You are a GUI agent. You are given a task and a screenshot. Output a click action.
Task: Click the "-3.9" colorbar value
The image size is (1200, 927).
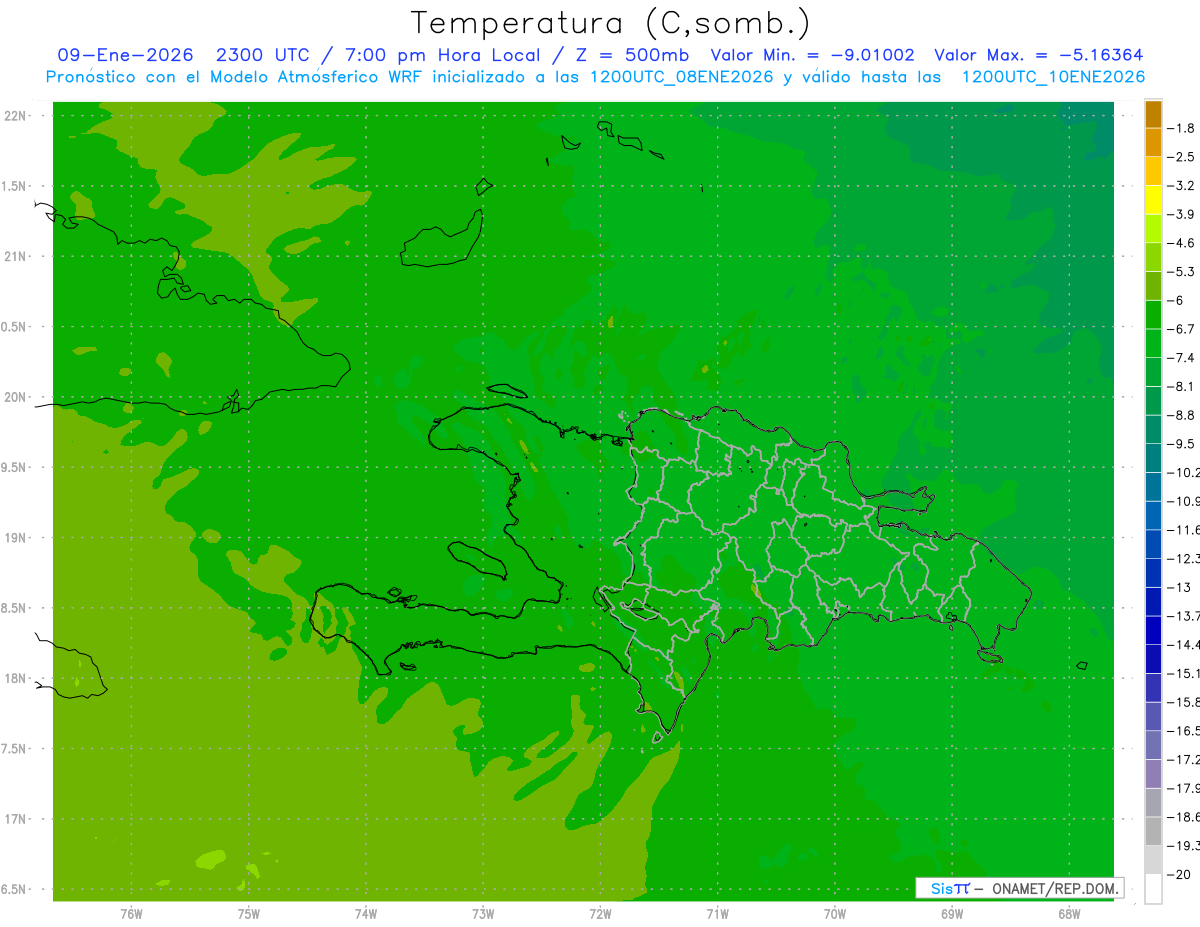1181,214
